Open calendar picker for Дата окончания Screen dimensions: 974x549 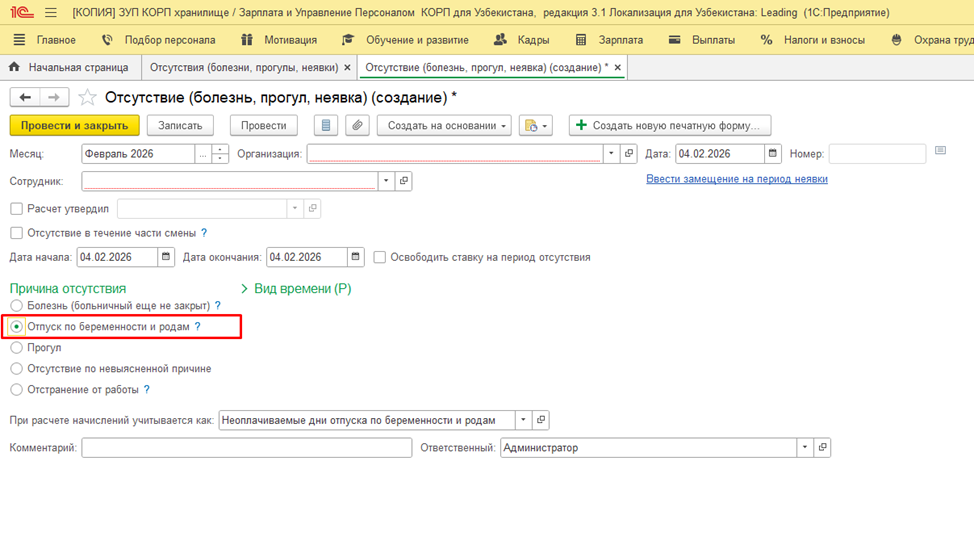(x=355, y=257)
